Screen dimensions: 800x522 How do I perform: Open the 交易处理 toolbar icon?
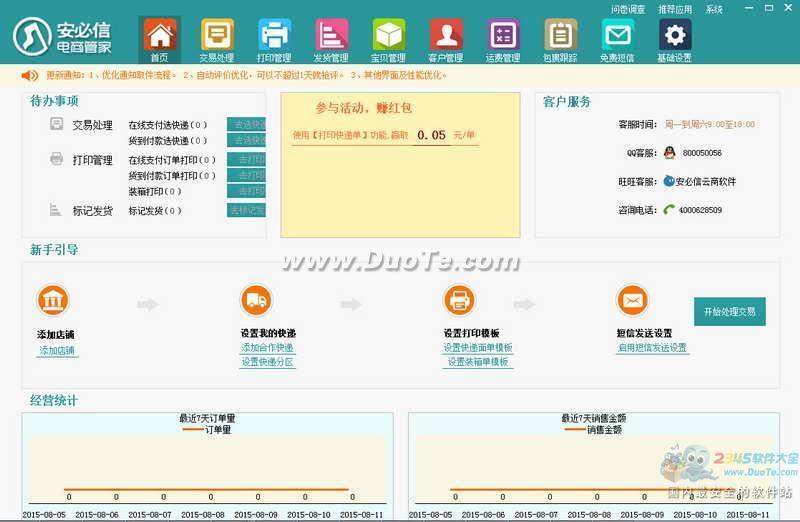217,36
